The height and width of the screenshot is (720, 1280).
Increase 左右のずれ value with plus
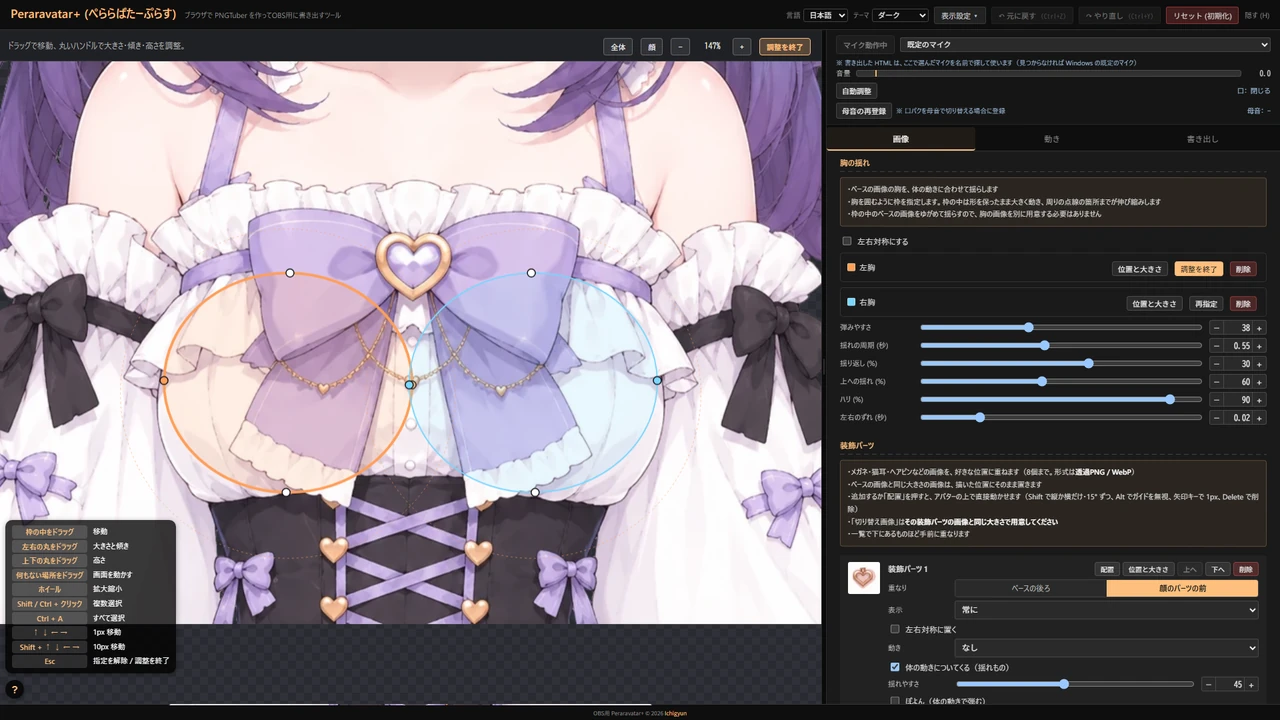pos(1259,418)
